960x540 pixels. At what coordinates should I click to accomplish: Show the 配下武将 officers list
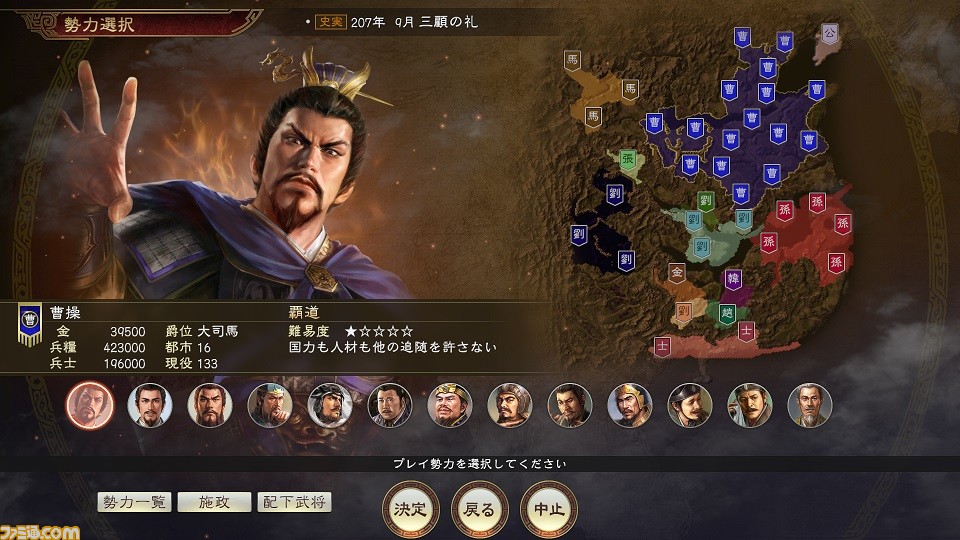tap(294, 502)
